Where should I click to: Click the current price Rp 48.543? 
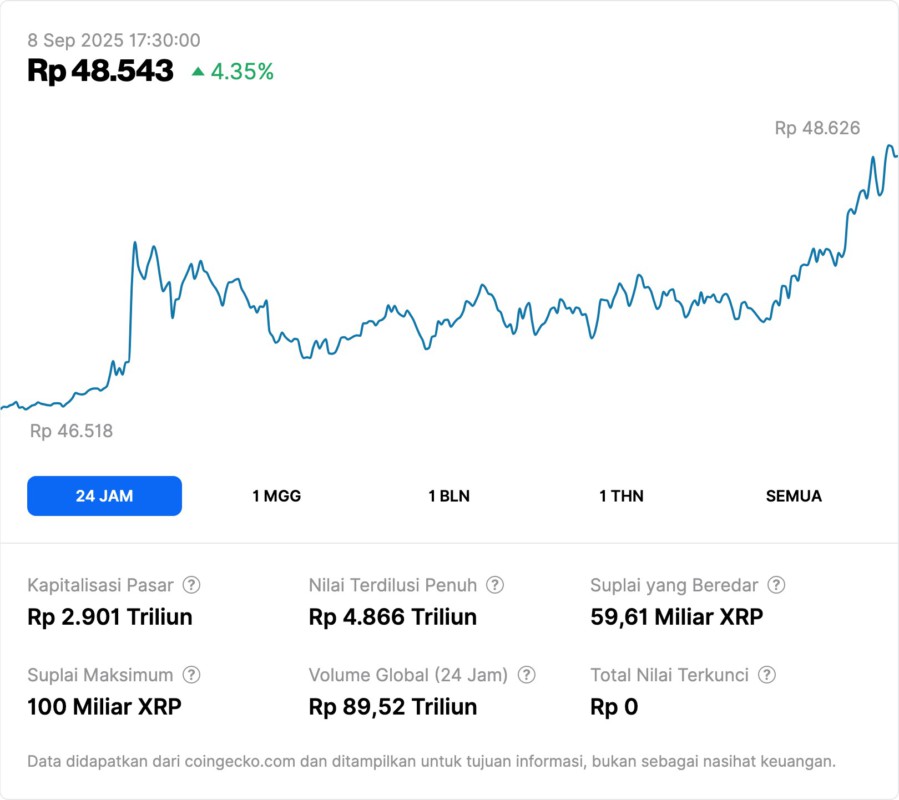tap(100, 71)
